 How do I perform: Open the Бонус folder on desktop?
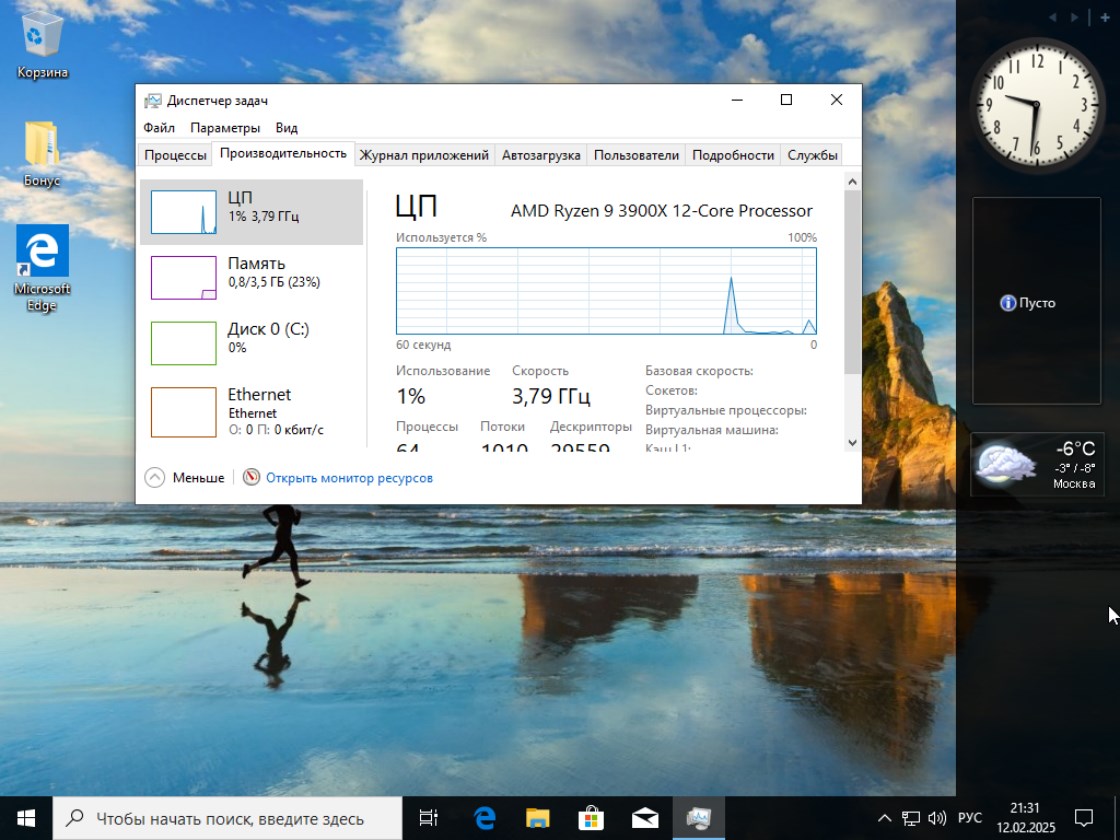(41, 154)
